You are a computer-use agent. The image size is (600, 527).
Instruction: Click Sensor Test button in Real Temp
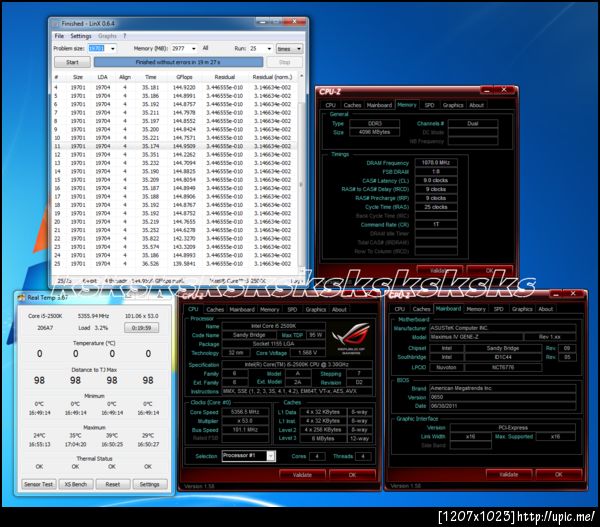pos(38,484)
